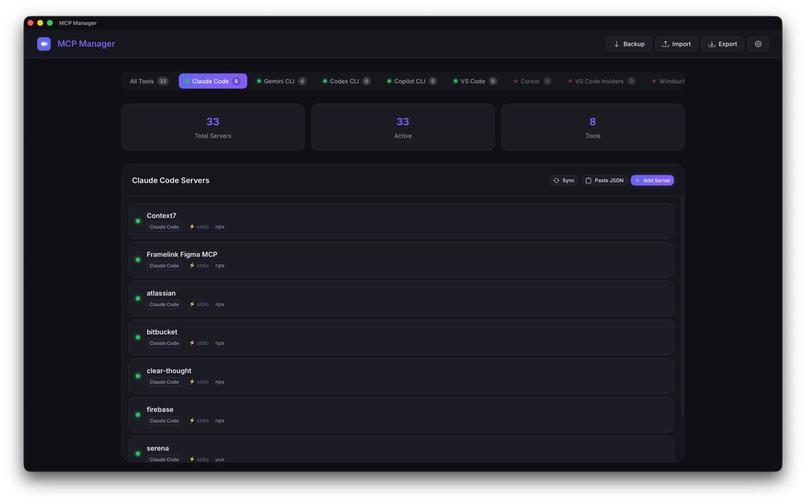Click the MCP Manager title text
Screen dimensions: 806x503
point(86,44)
